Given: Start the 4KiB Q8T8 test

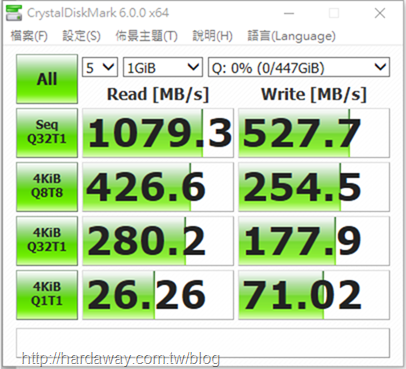Looking at the screenshot, I should [x=47, y=187].
